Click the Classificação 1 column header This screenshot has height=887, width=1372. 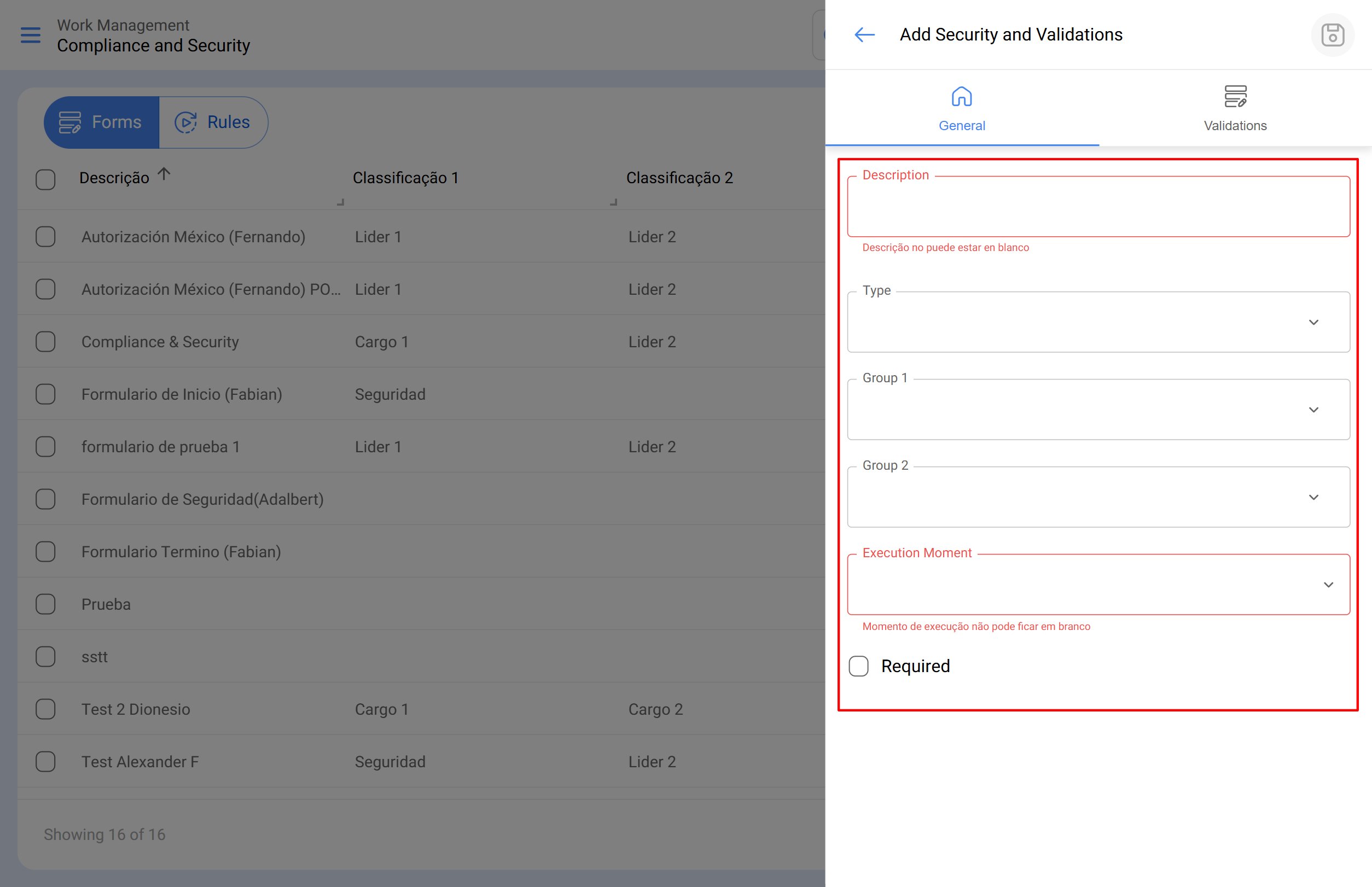click(x=405, y=178)
